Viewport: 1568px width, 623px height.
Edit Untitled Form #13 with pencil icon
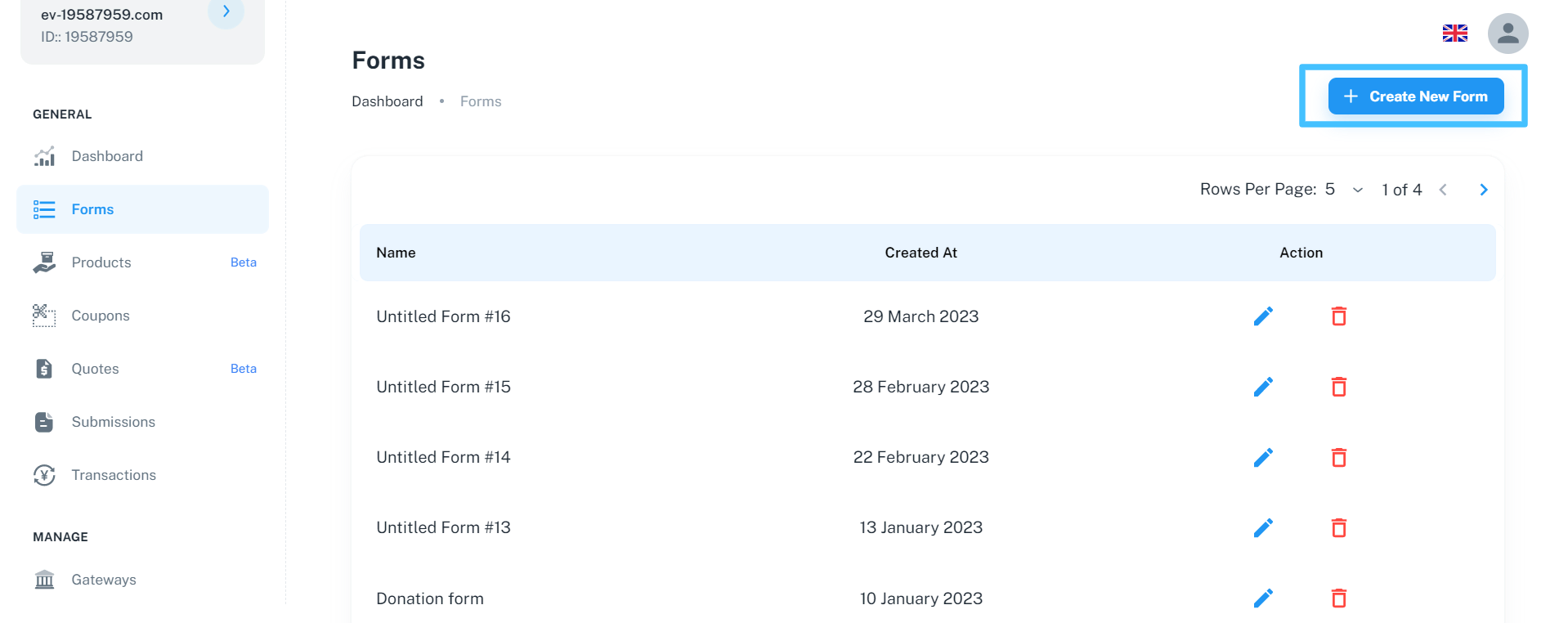1263,527
